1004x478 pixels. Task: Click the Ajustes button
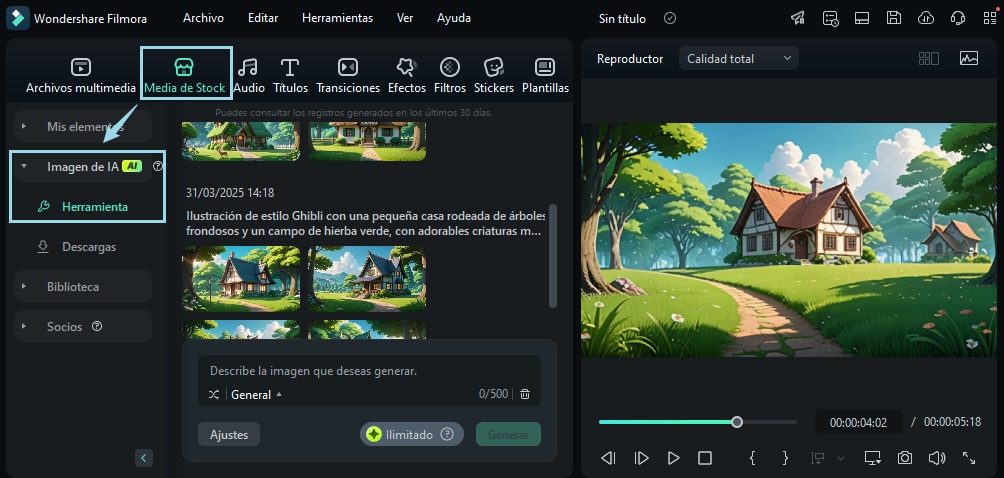pyautogui.click(x=229, y=434)
